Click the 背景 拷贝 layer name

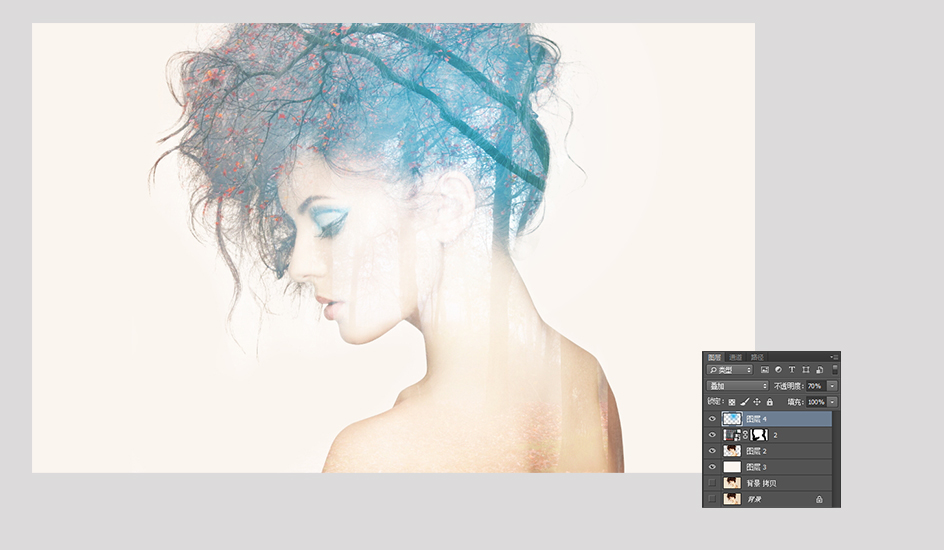[762, 483]
